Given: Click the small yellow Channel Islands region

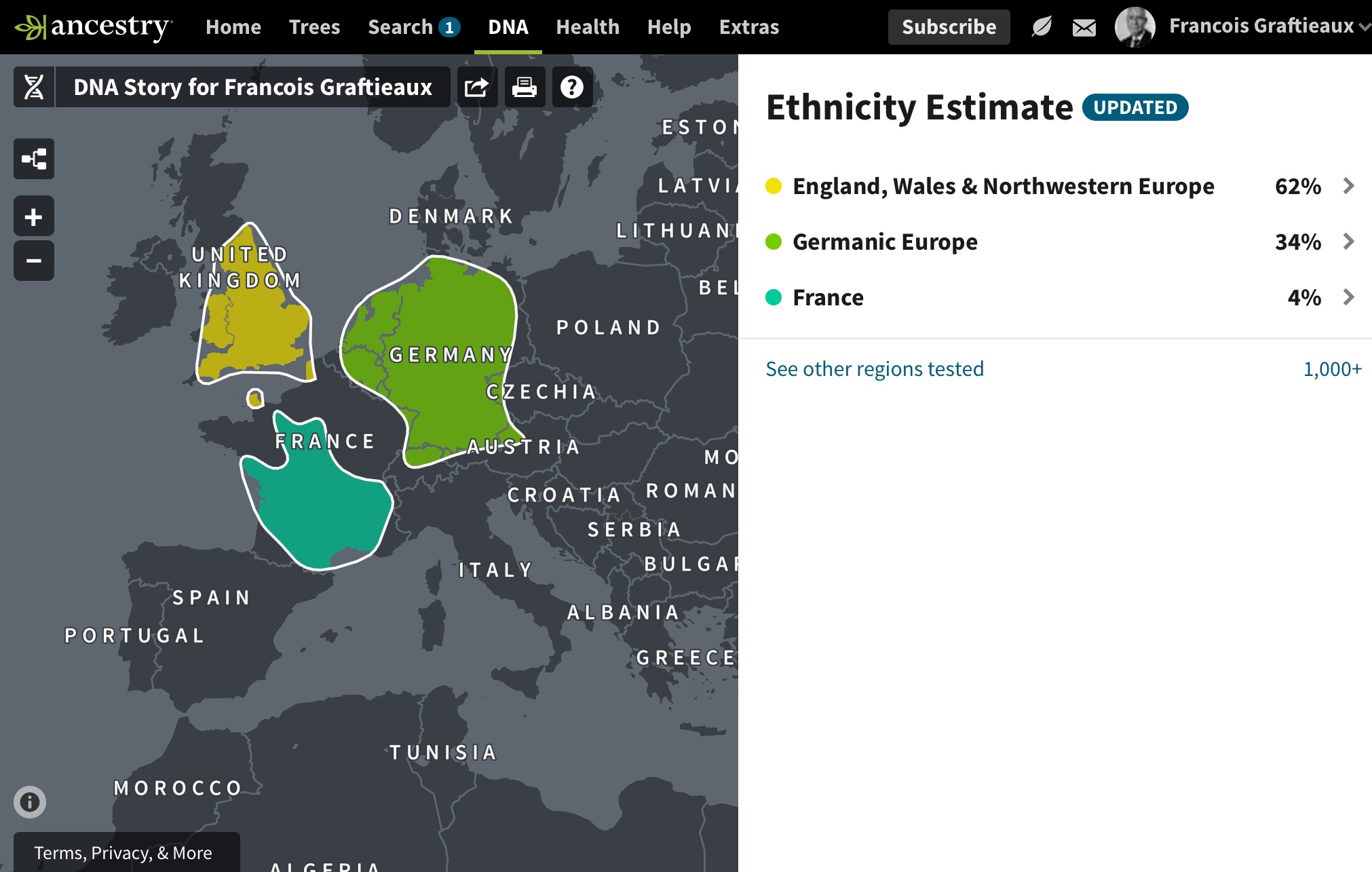Looking at the screenshot, I should (x=255, y=398).
